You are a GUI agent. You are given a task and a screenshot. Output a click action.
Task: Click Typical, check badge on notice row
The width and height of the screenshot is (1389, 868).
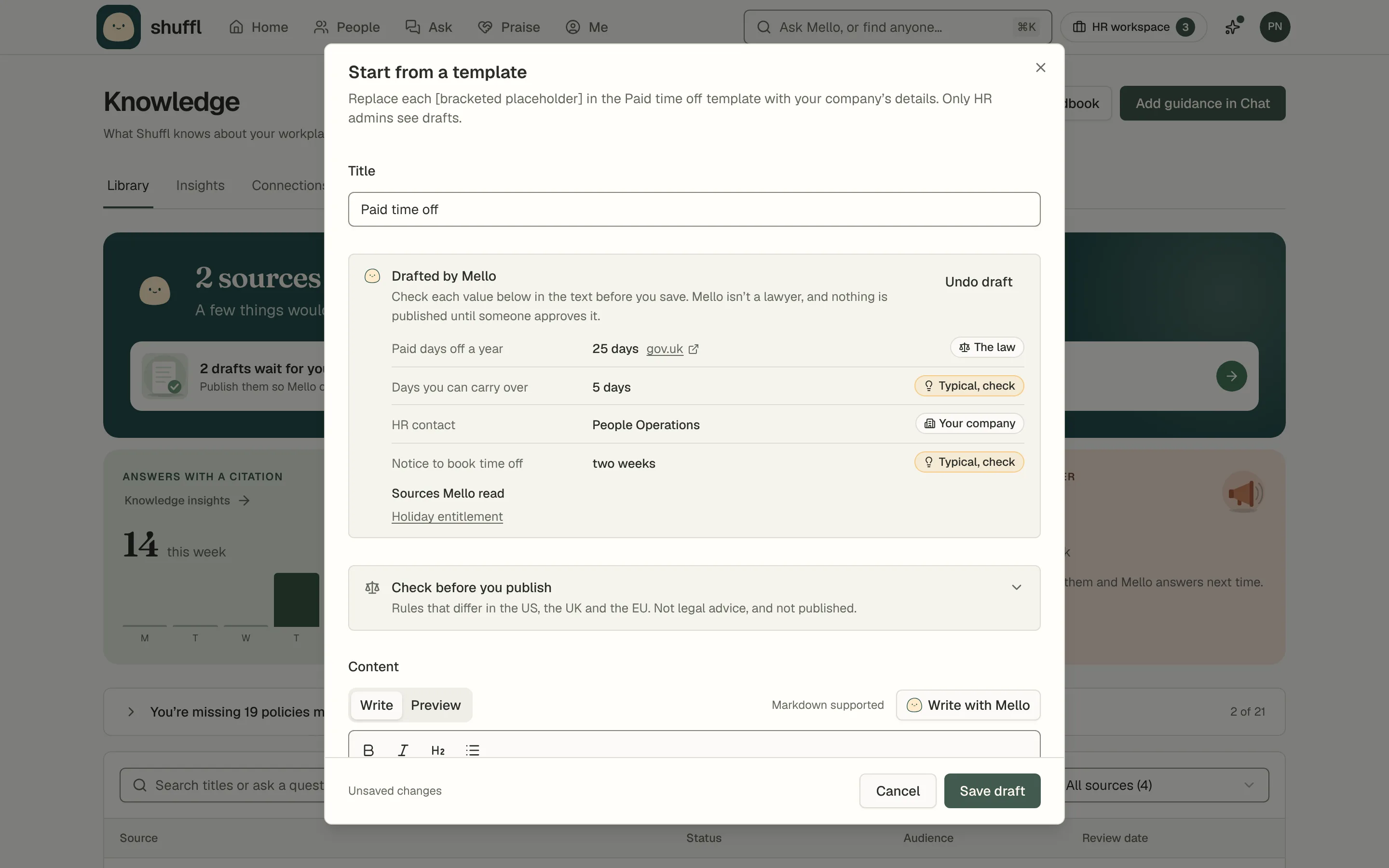[x=969, y=462]
